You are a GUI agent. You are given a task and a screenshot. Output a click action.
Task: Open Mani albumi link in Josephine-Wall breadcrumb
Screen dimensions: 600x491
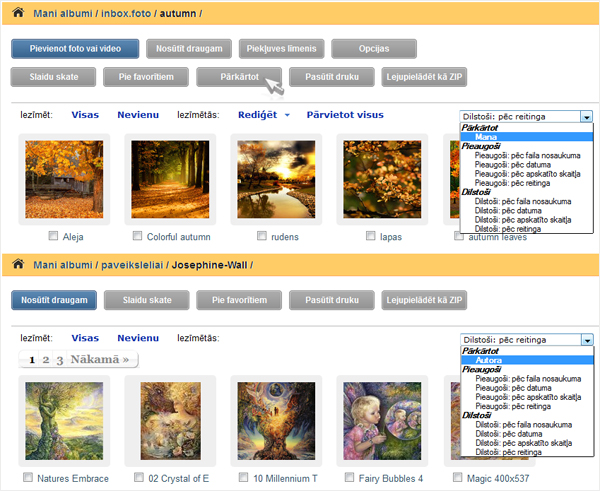[63, 265]
